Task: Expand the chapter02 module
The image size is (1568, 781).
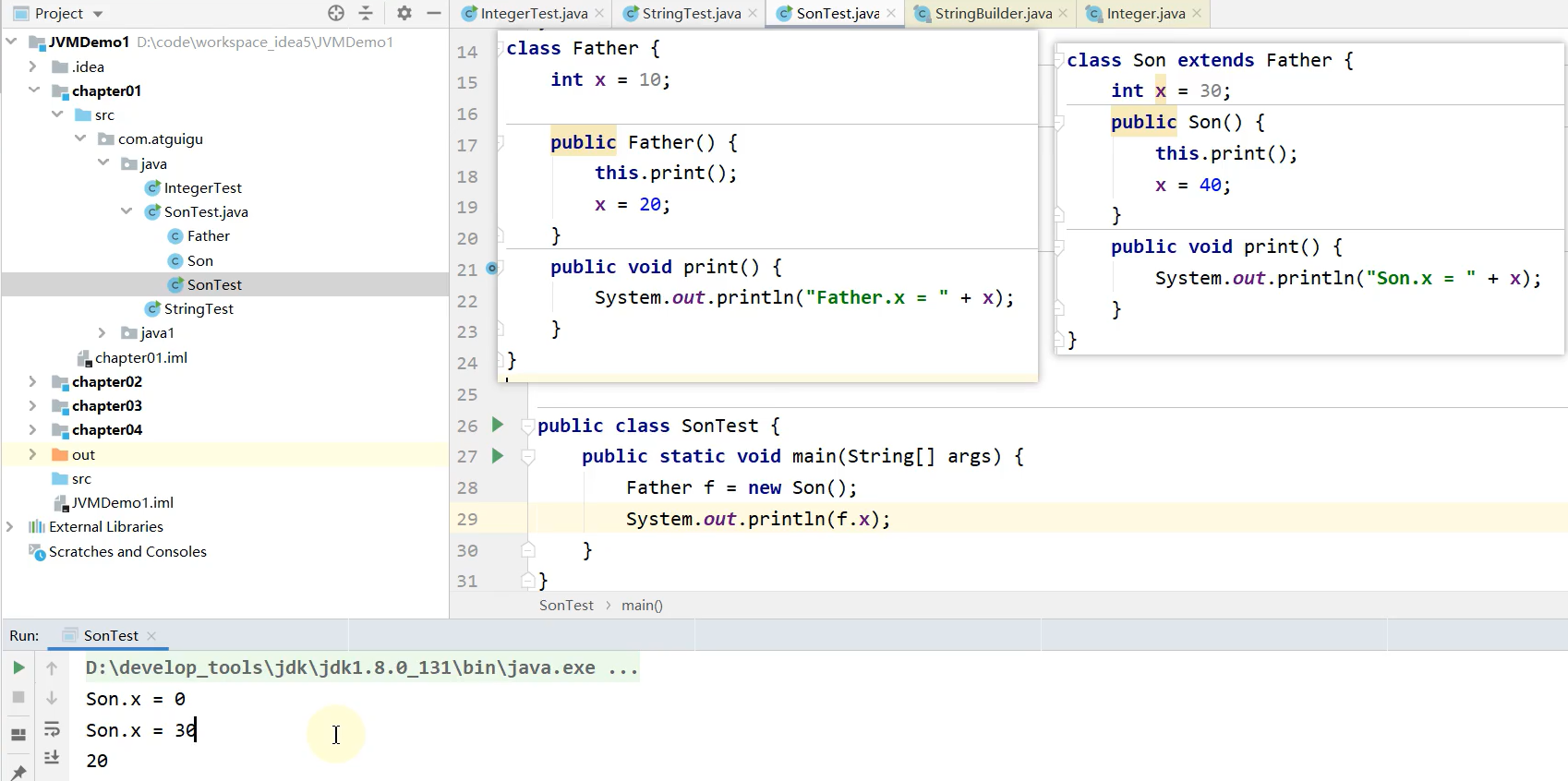Action: (x=33, y=381)
